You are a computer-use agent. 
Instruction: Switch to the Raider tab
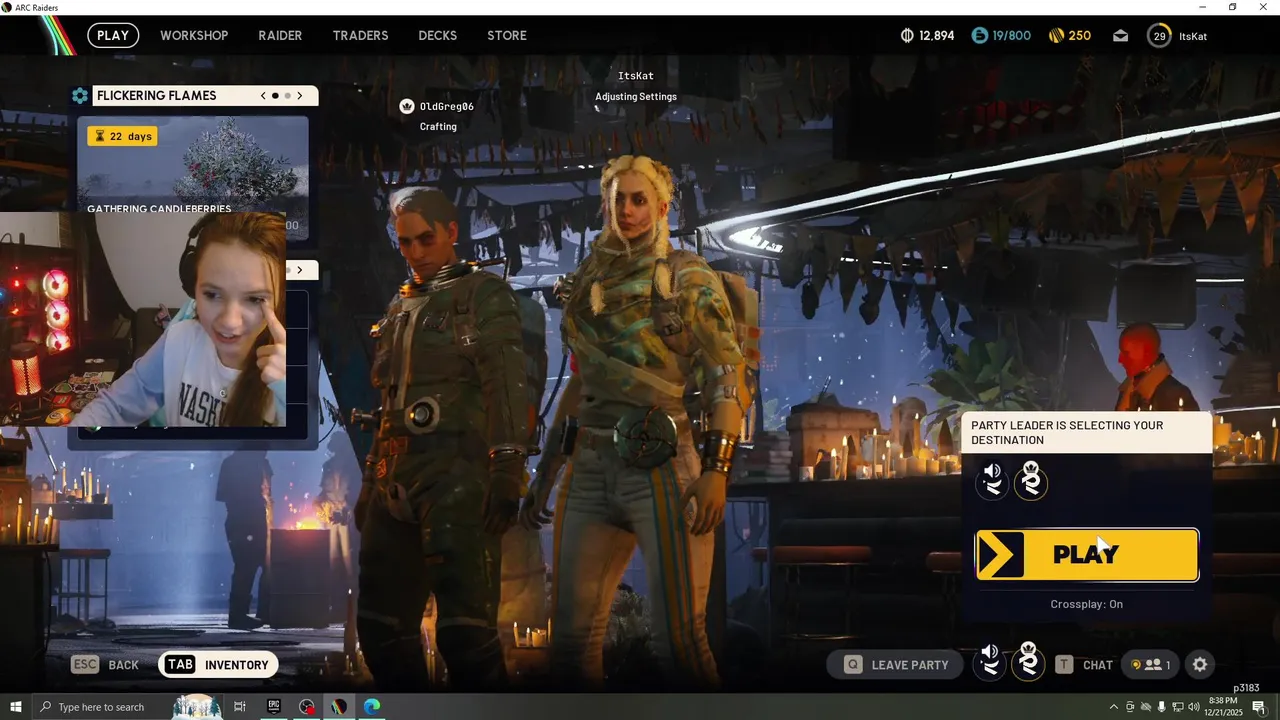280,35
